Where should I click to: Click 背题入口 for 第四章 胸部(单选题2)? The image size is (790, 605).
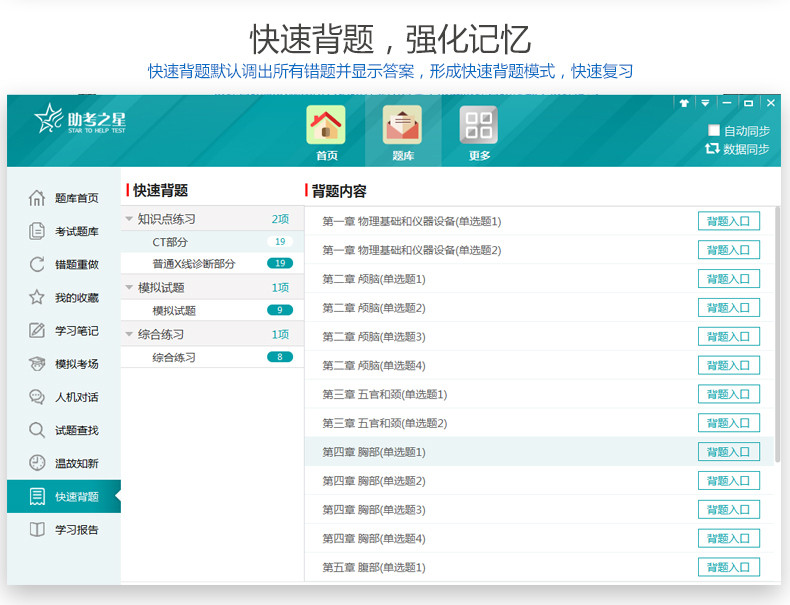[729, 481]
